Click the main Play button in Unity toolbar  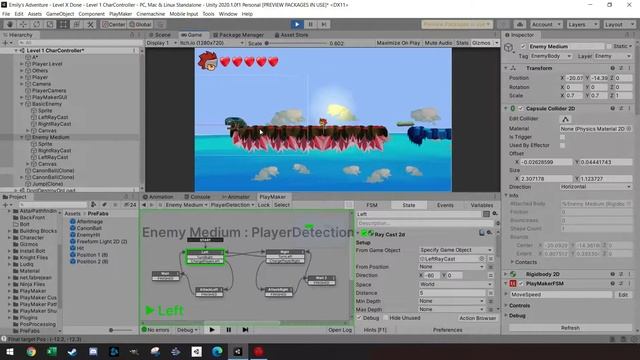[x=297, y=24]
